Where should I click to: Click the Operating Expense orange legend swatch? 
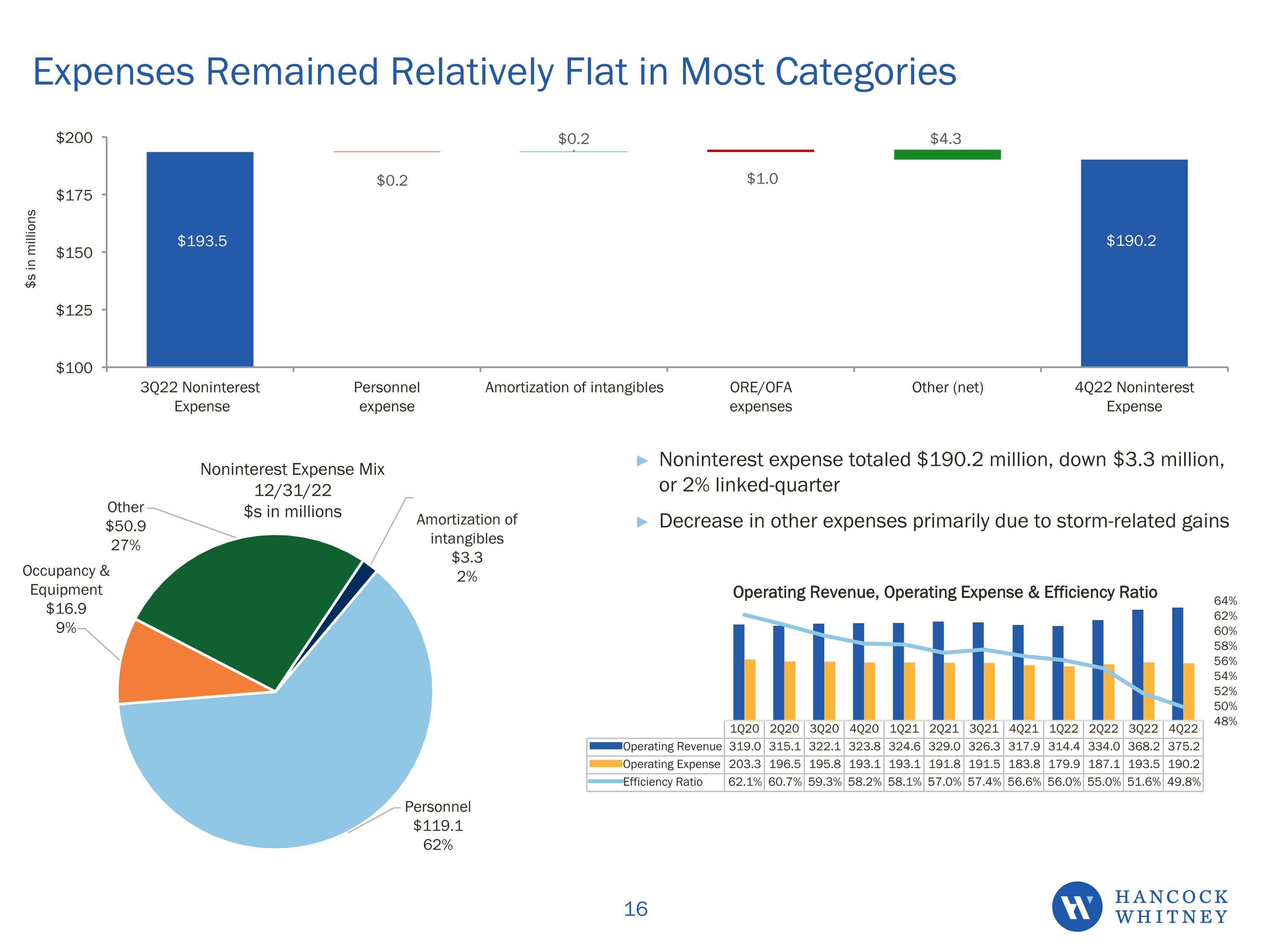tap(606, 764)
